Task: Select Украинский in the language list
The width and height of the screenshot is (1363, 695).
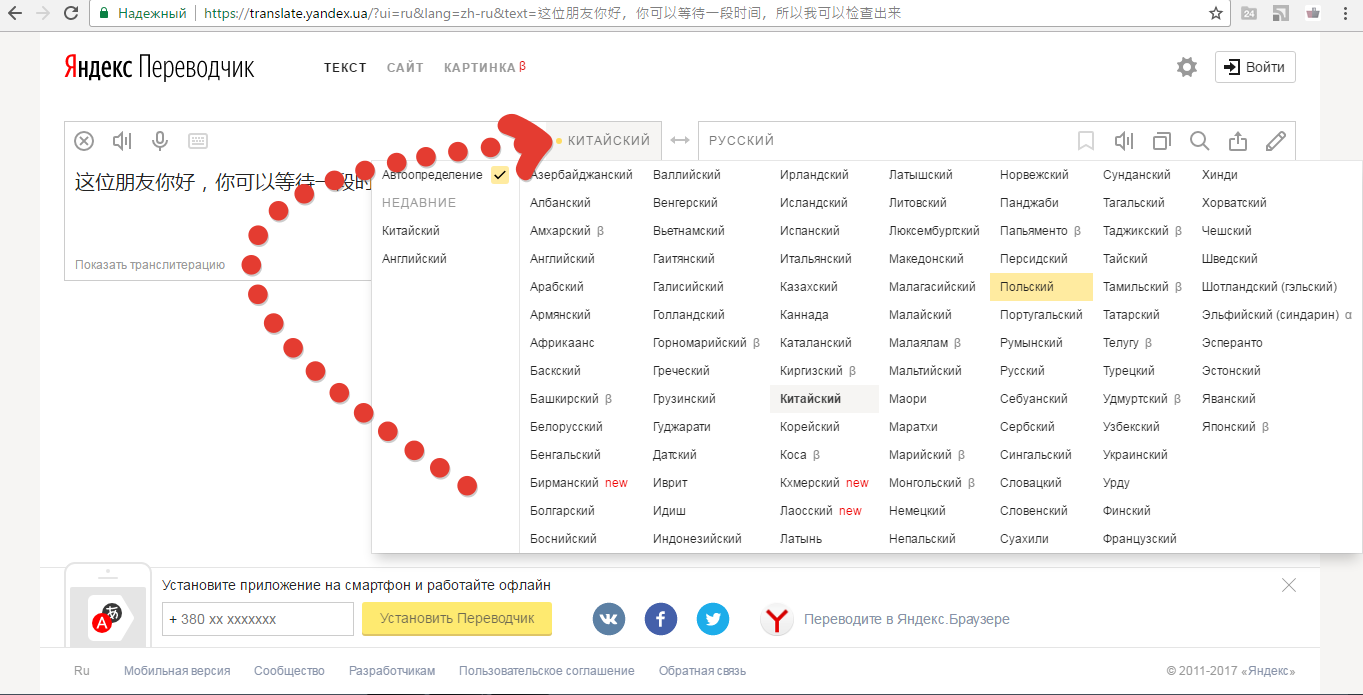Action: (1135, 455)
